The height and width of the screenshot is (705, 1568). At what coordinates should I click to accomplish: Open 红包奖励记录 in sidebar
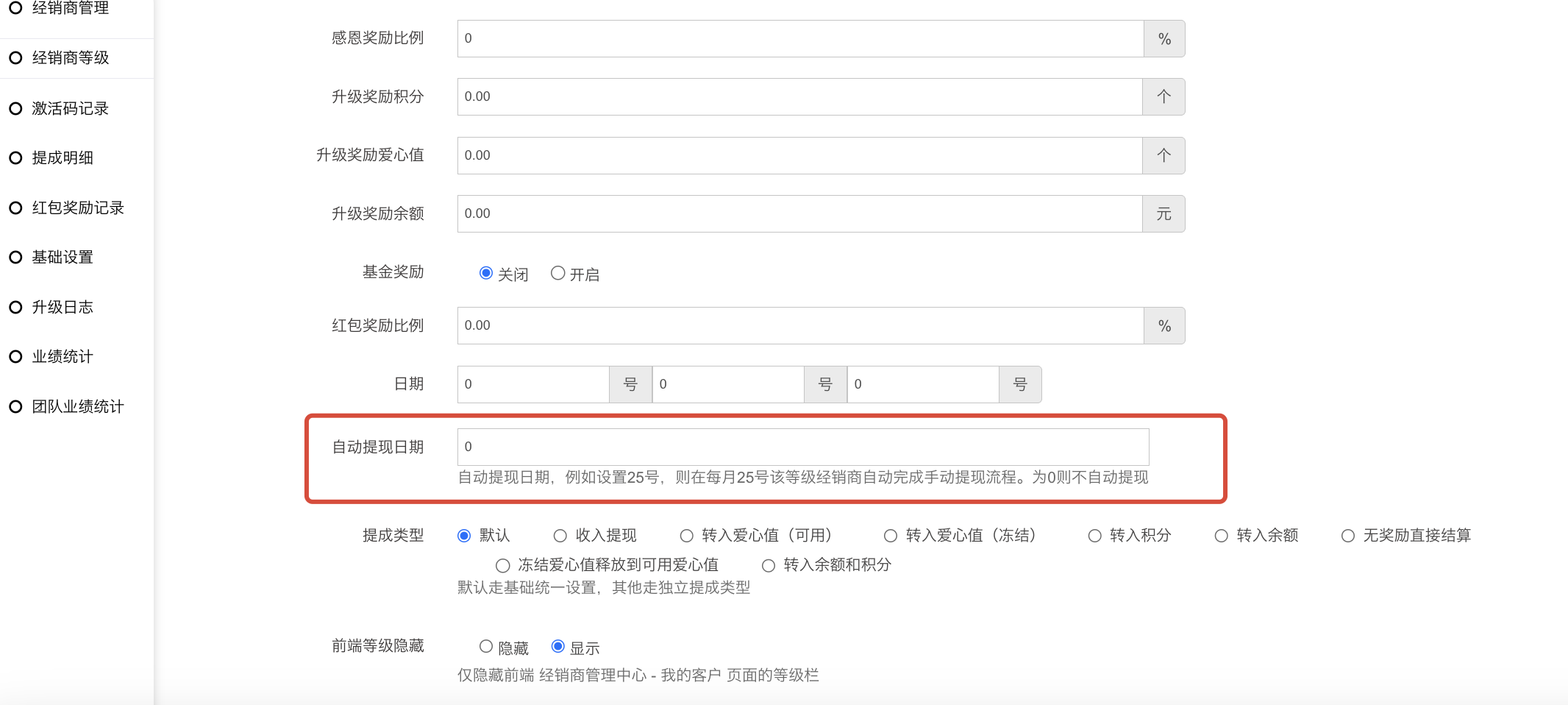click(77, 208)
